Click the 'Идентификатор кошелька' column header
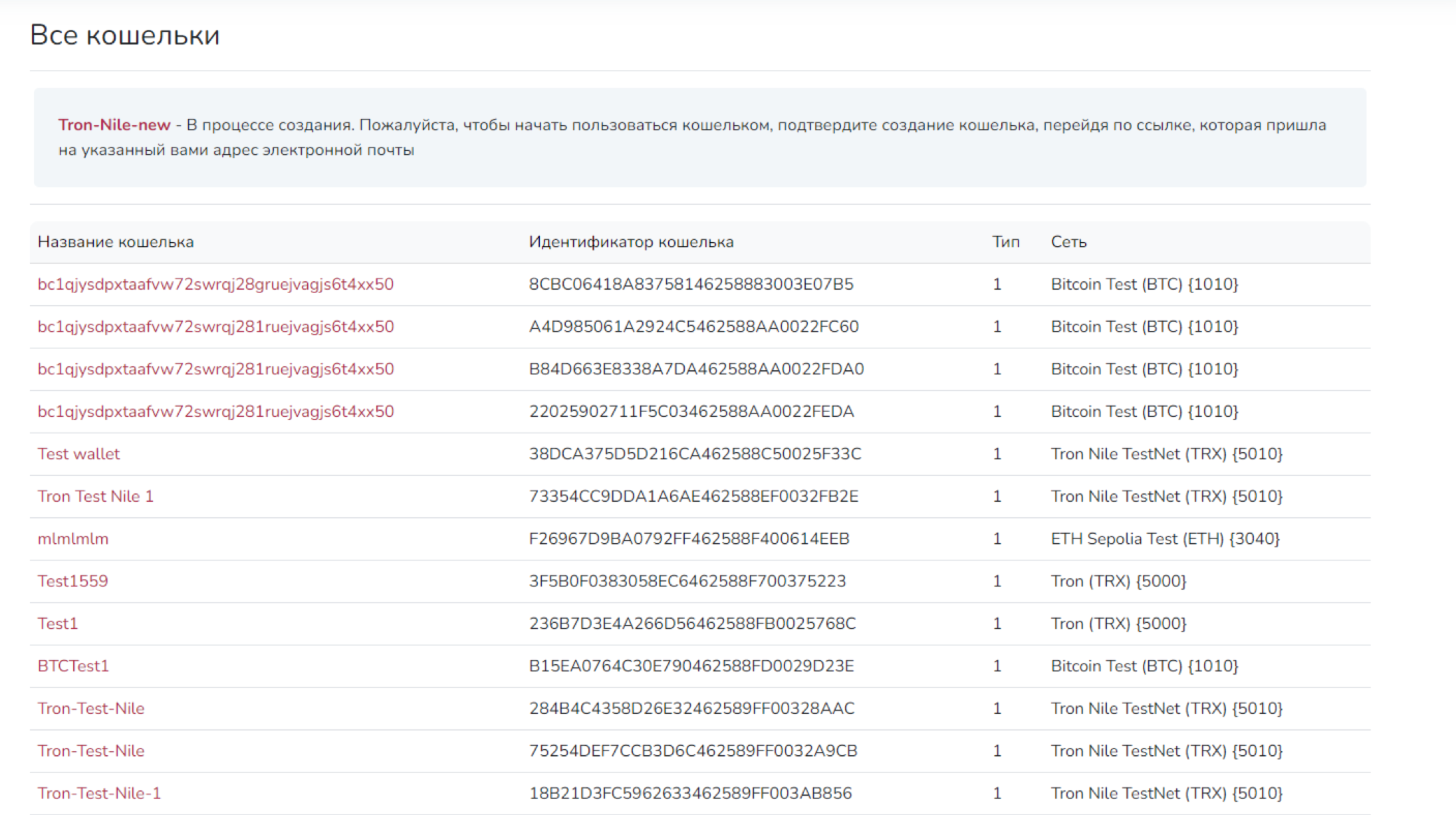1456x815 pixels. (x=631, y=242)
